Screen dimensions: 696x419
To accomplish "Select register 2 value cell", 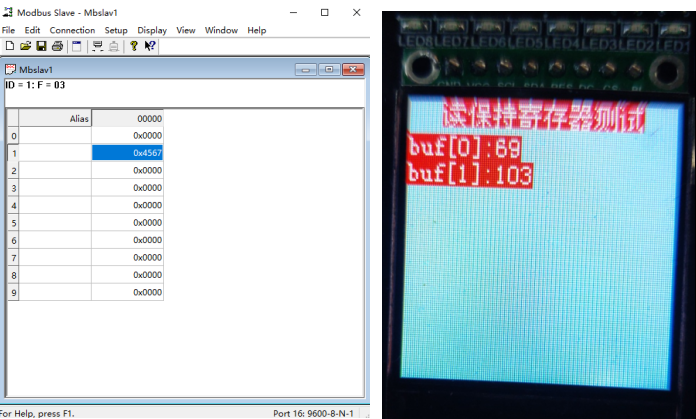I will 127,170.
